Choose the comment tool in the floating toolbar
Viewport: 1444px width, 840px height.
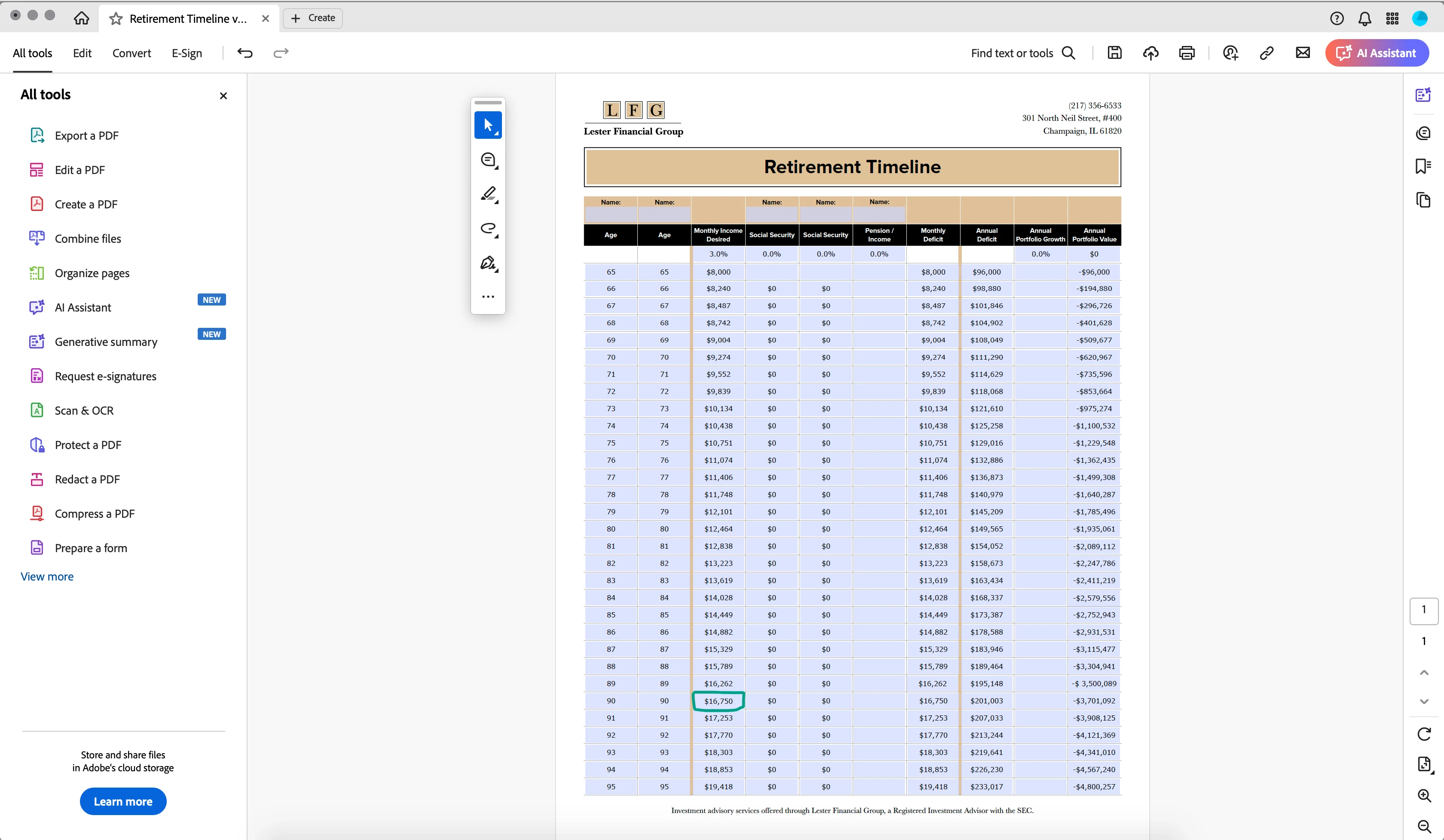(488, 160)
